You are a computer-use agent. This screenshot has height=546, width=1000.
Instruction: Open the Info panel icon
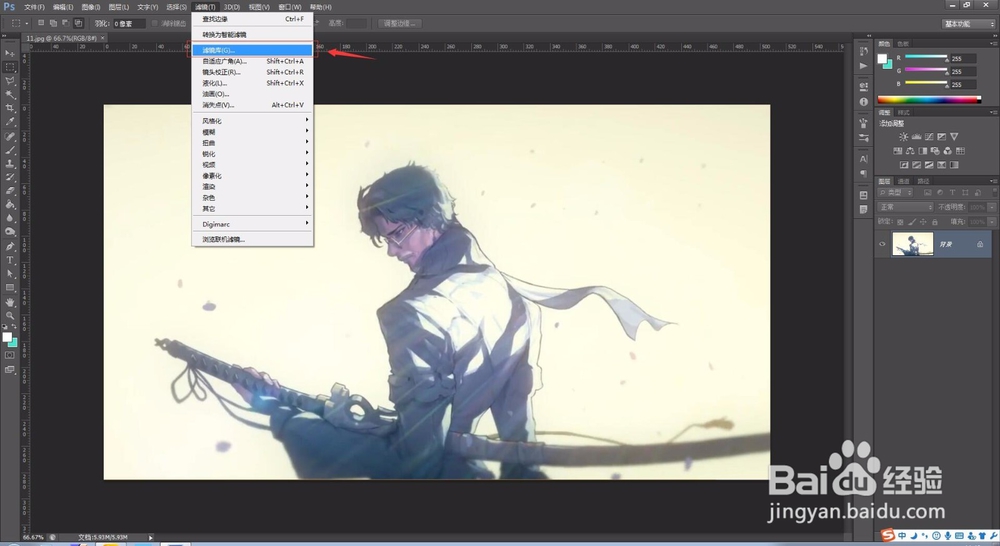point(864,101)
